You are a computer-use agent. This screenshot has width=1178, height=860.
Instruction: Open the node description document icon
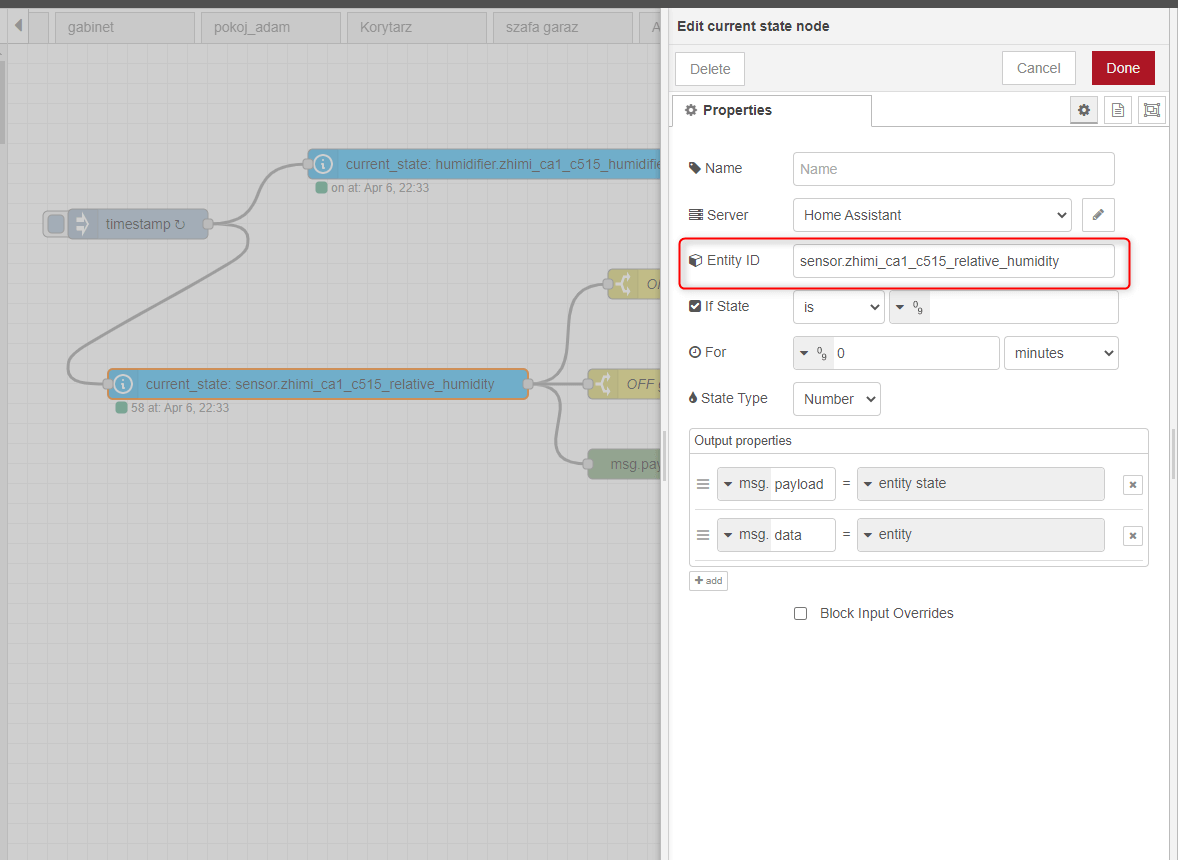1118,110
